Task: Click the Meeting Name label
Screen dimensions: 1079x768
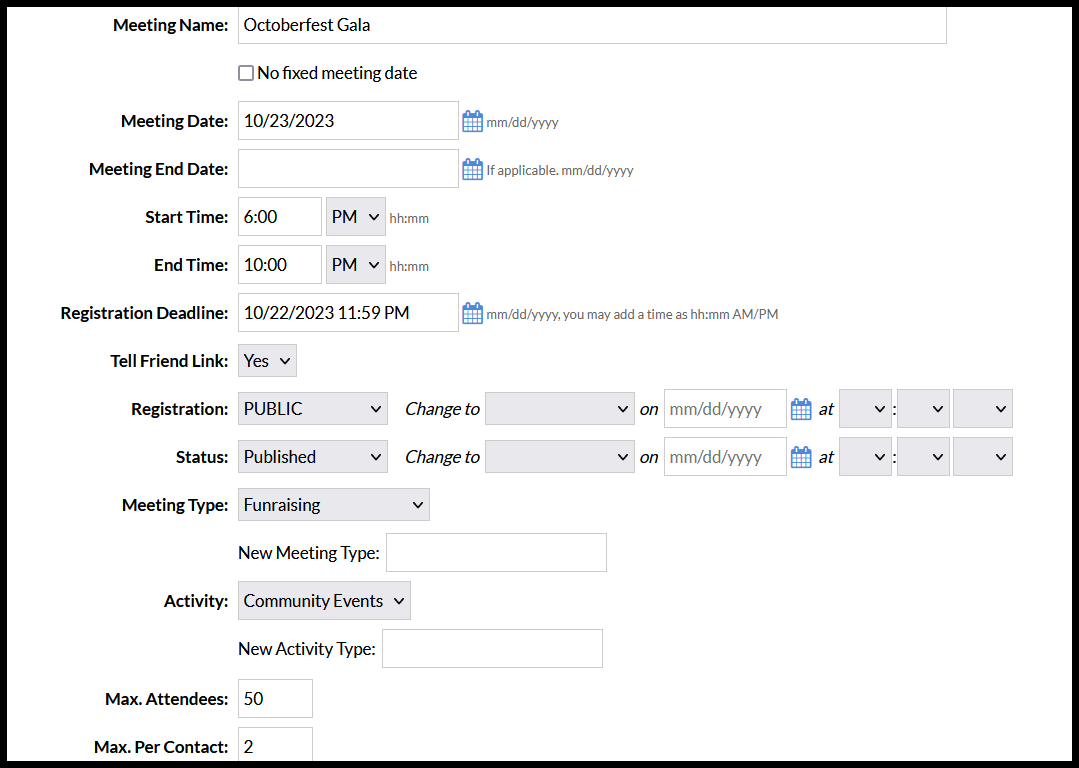Action: pos(171,25)
